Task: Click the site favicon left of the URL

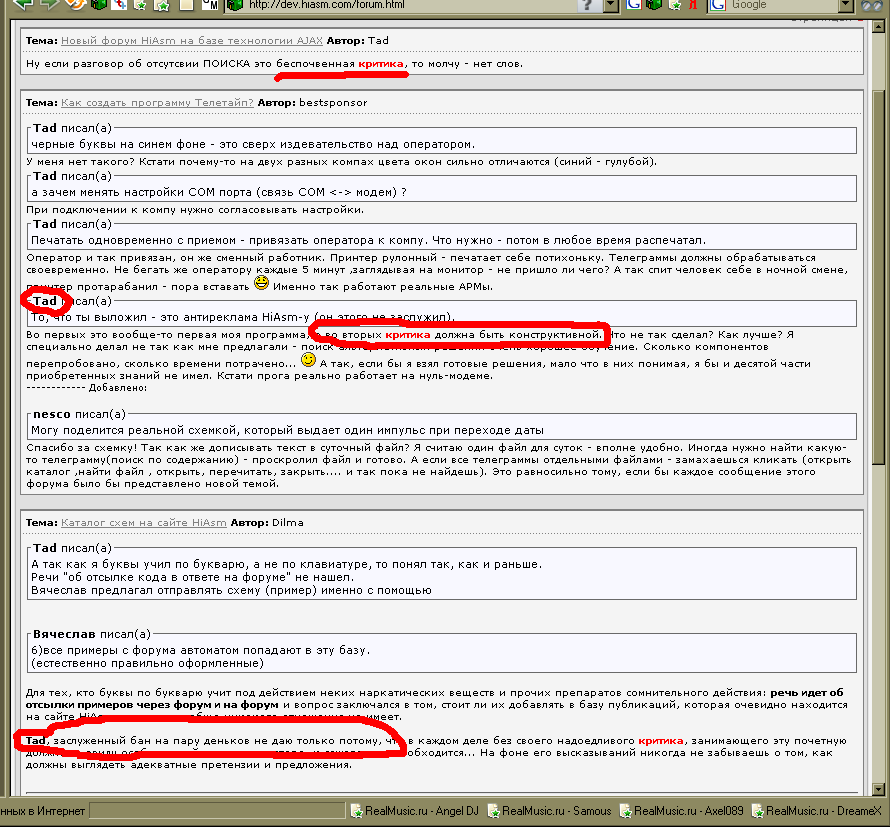Action: [x=235, y=5]
